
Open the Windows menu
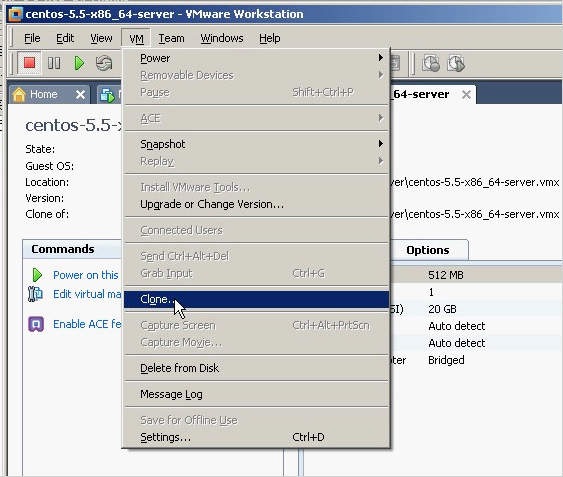[222, 38]
